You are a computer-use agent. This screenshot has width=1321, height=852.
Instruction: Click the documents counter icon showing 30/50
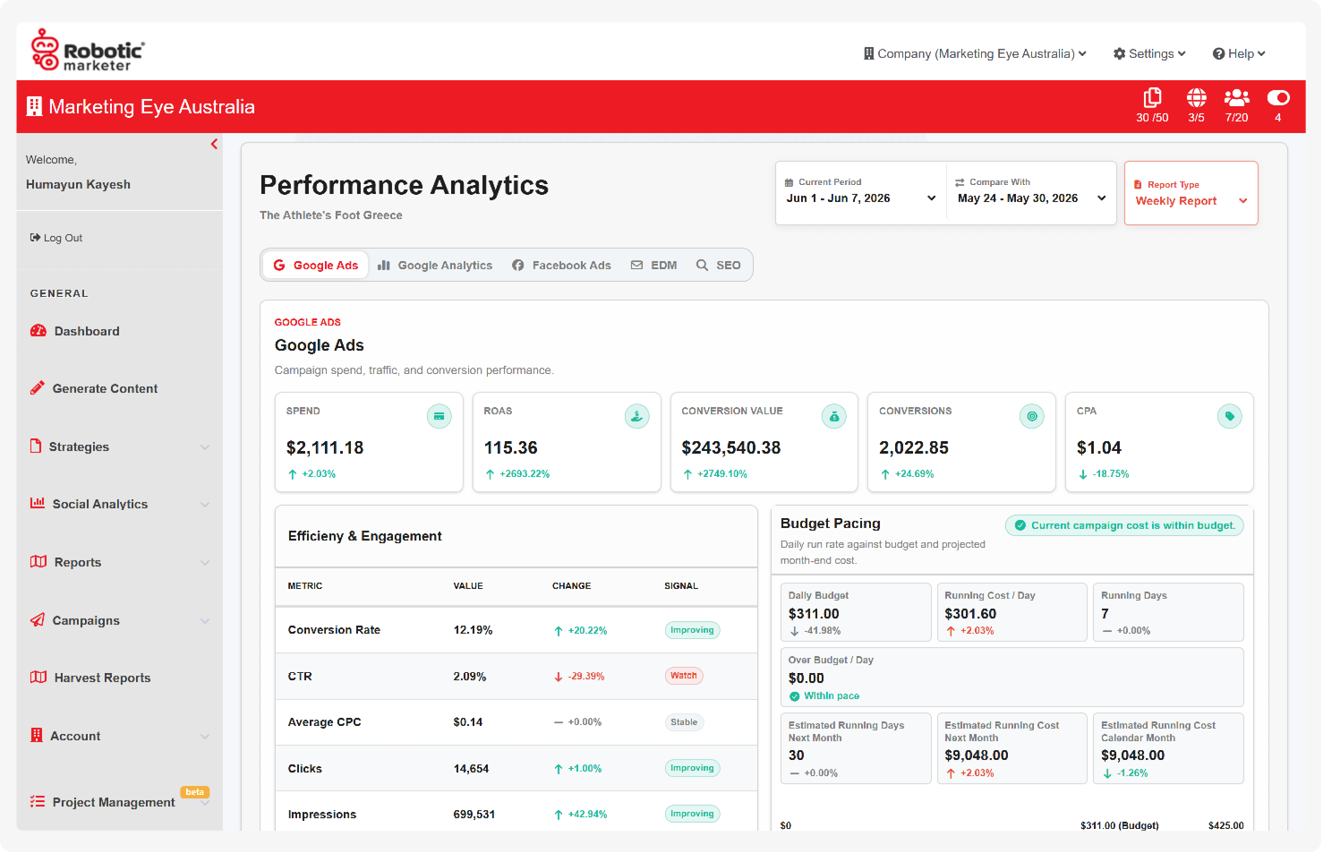pyautogui.click(x=1152, y=98)
